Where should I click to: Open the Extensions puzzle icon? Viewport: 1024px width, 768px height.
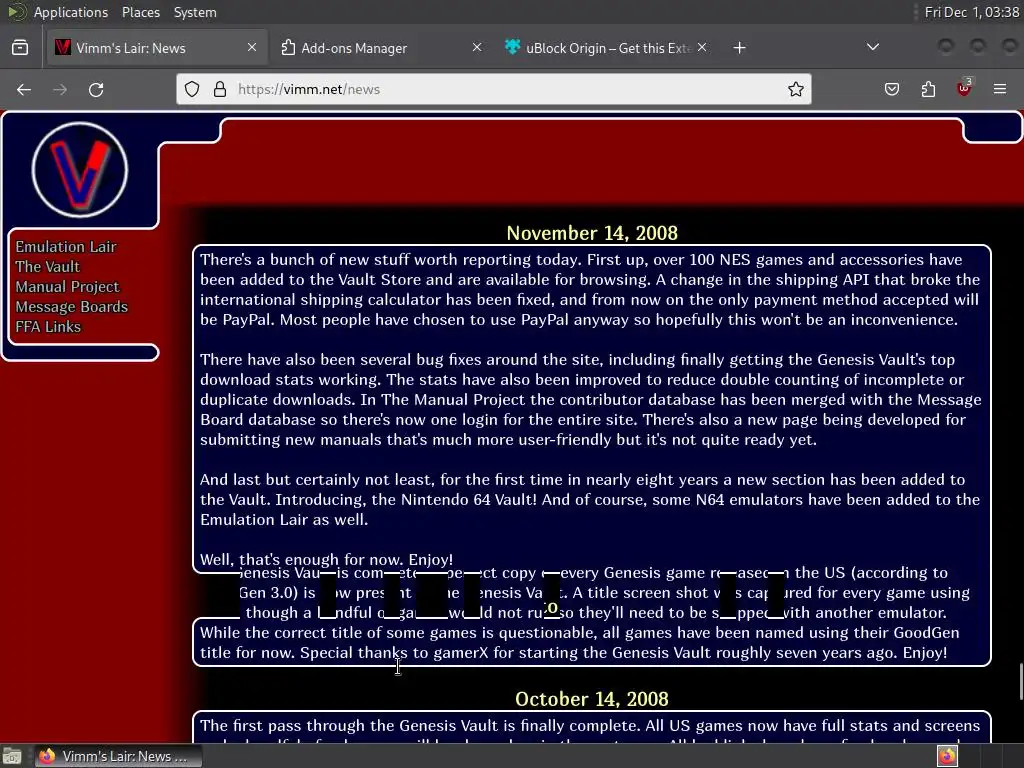[x=928, y=89]
